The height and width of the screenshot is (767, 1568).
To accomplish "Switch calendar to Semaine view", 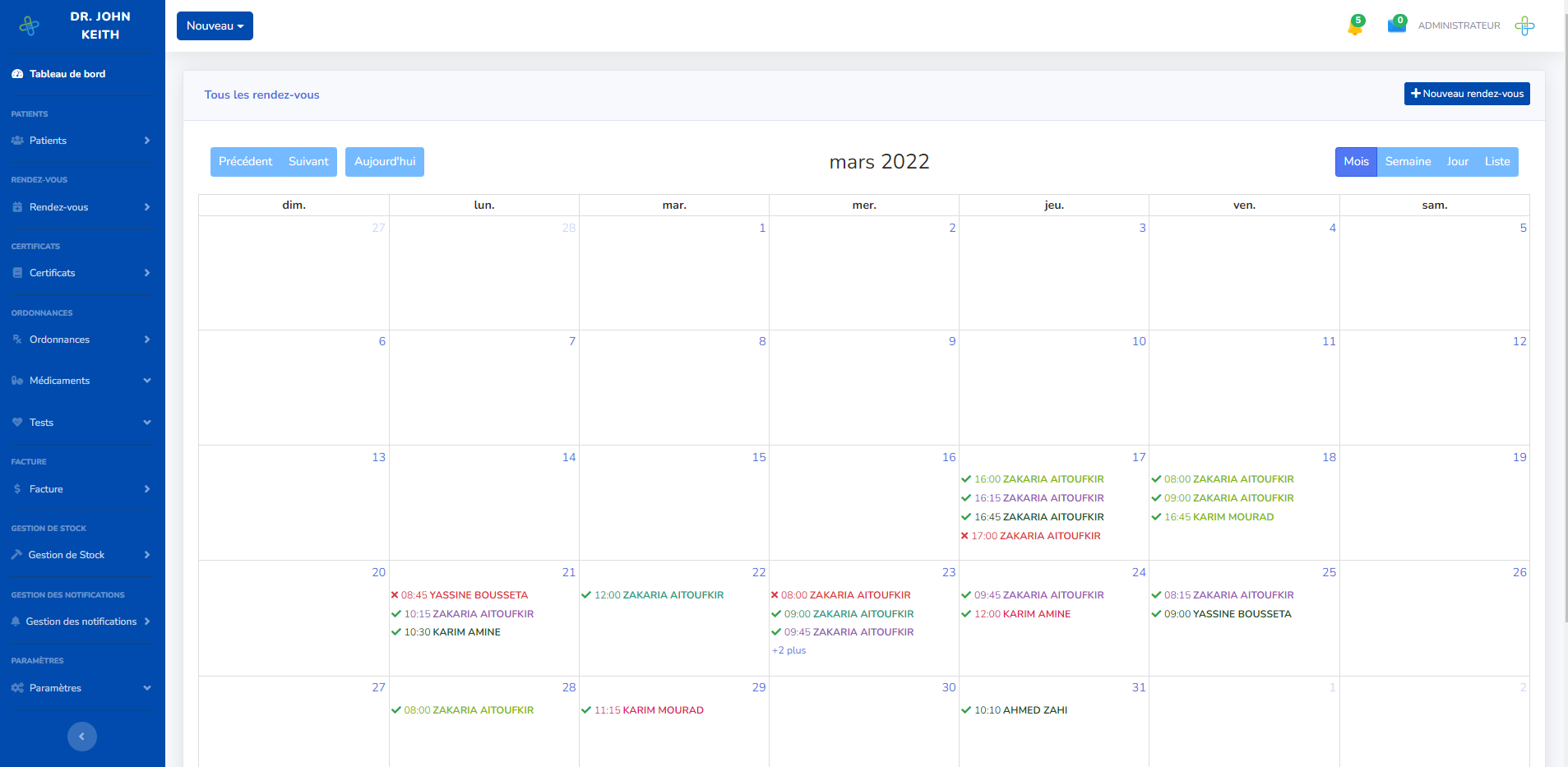I will point(1408,162).
